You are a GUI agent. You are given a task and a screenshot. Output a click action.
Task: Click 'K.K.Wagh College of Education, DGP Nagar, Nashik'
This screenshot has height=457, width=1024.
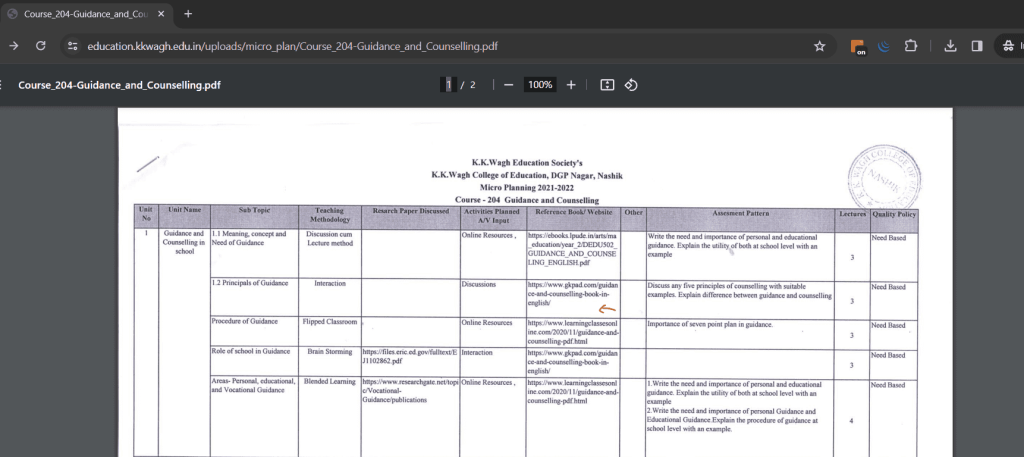pos(527,176)
